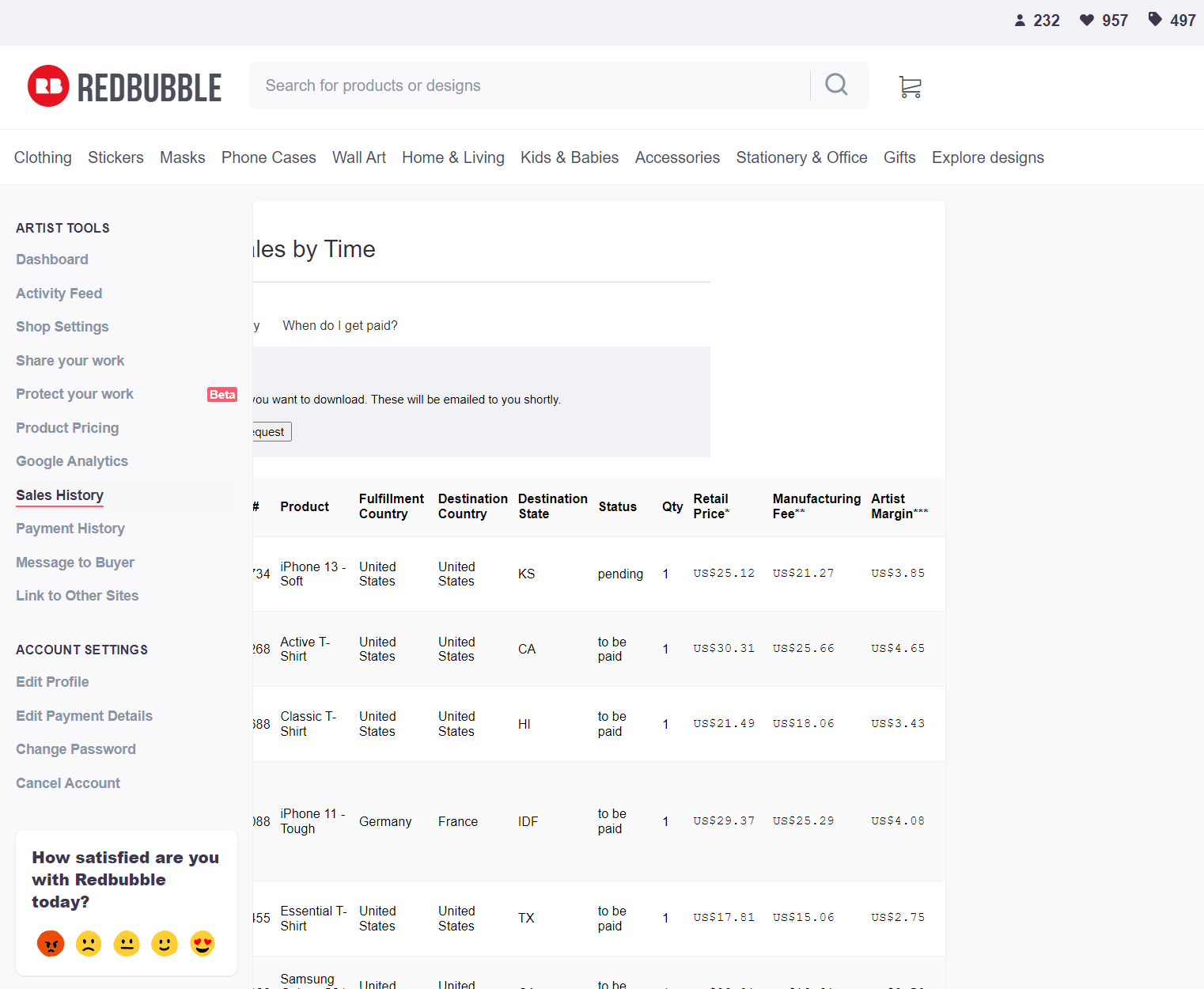This screenshot has width=1204, height=989.
Task: Click the 'France' destination country cell
Action: (458, 821)
